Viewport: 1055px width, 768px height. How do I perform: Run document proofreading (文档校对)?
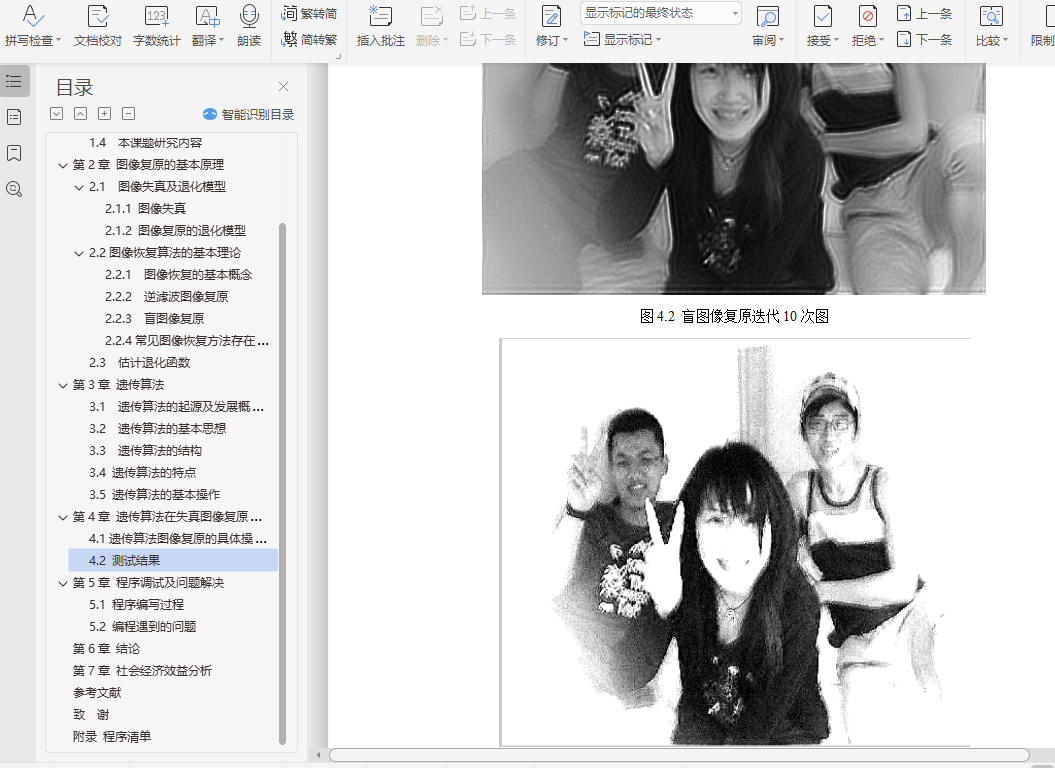(x=97, y=18)
